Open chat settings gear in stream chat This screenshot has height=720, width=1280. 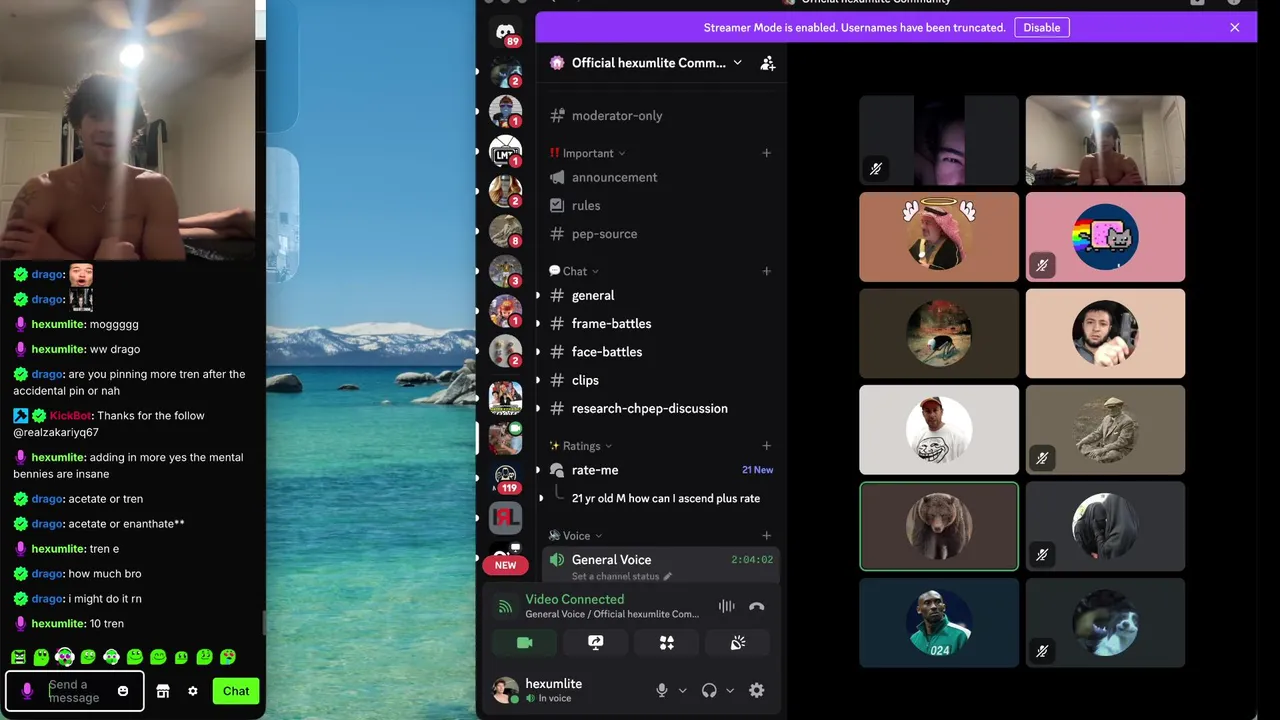click(x=193, y=691)
